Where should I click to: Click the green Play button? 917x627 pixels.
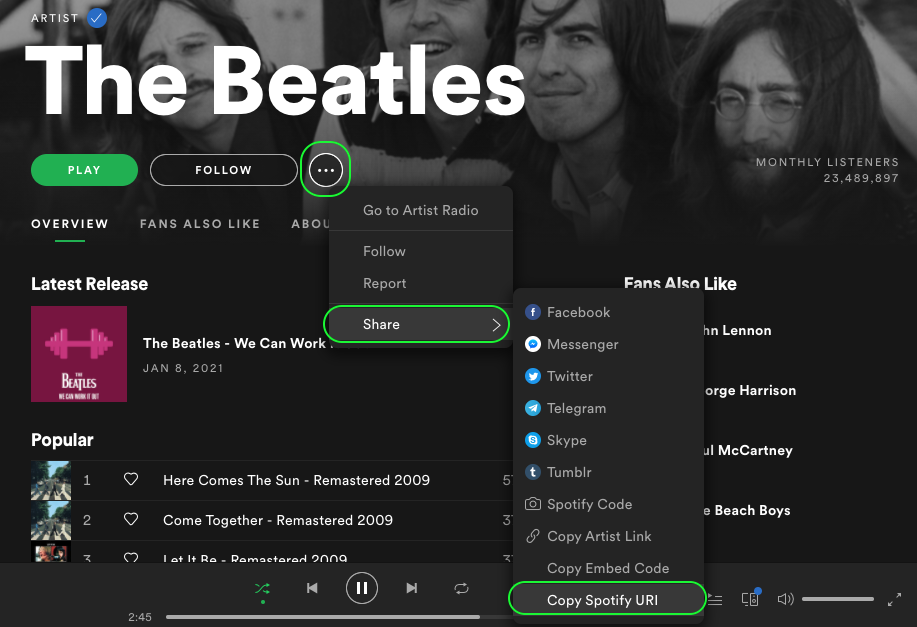pyautogui.click(x=84, y=170)
